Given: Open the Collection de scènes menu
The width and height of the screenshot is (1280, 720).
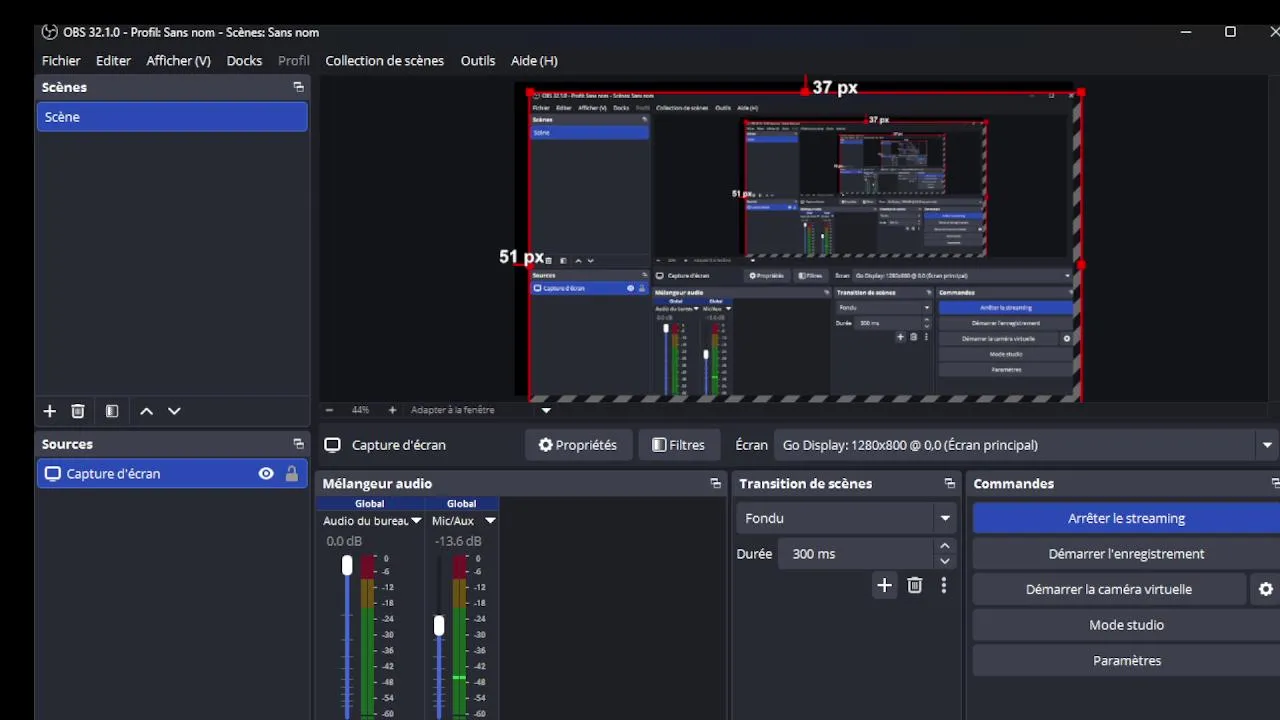Looking at the screenshot, I should 384,61.
